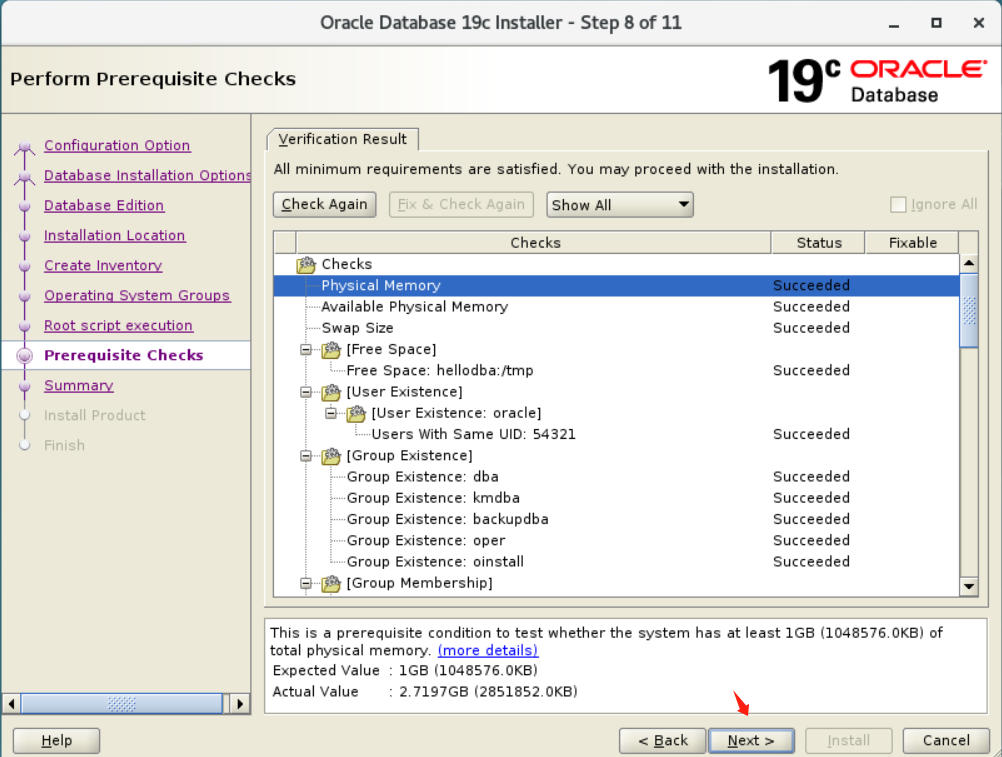1002x757 pixels.
Task: Click the Help button
Action: (56, 741)
